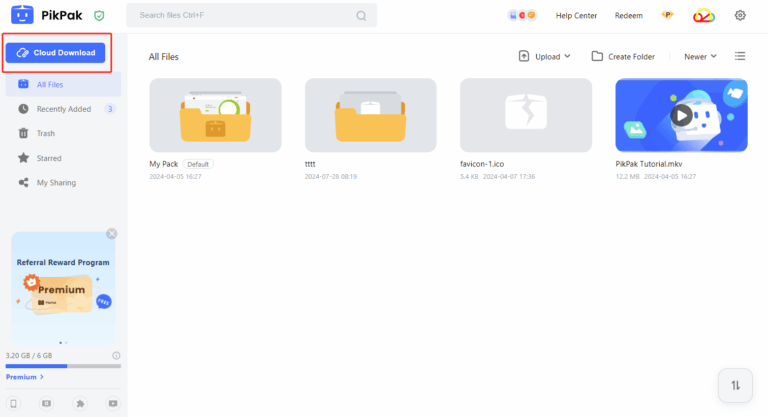The height and width of the screenshot is (417, 768).
Task: Click the Create Folder button
Action: [x=623, y=56]
